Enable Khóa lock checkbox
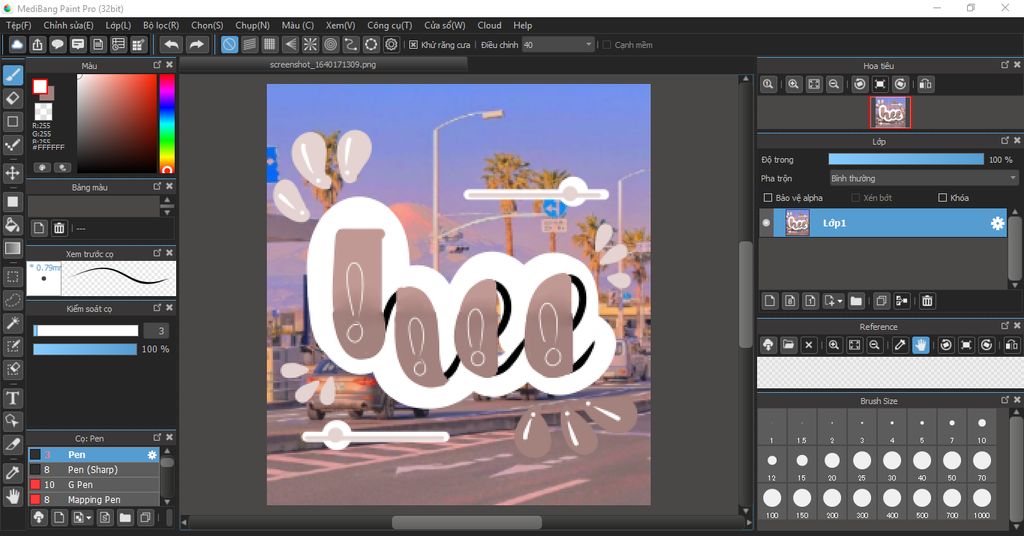Screen dimensions: 1024x536 coord(942,198)
